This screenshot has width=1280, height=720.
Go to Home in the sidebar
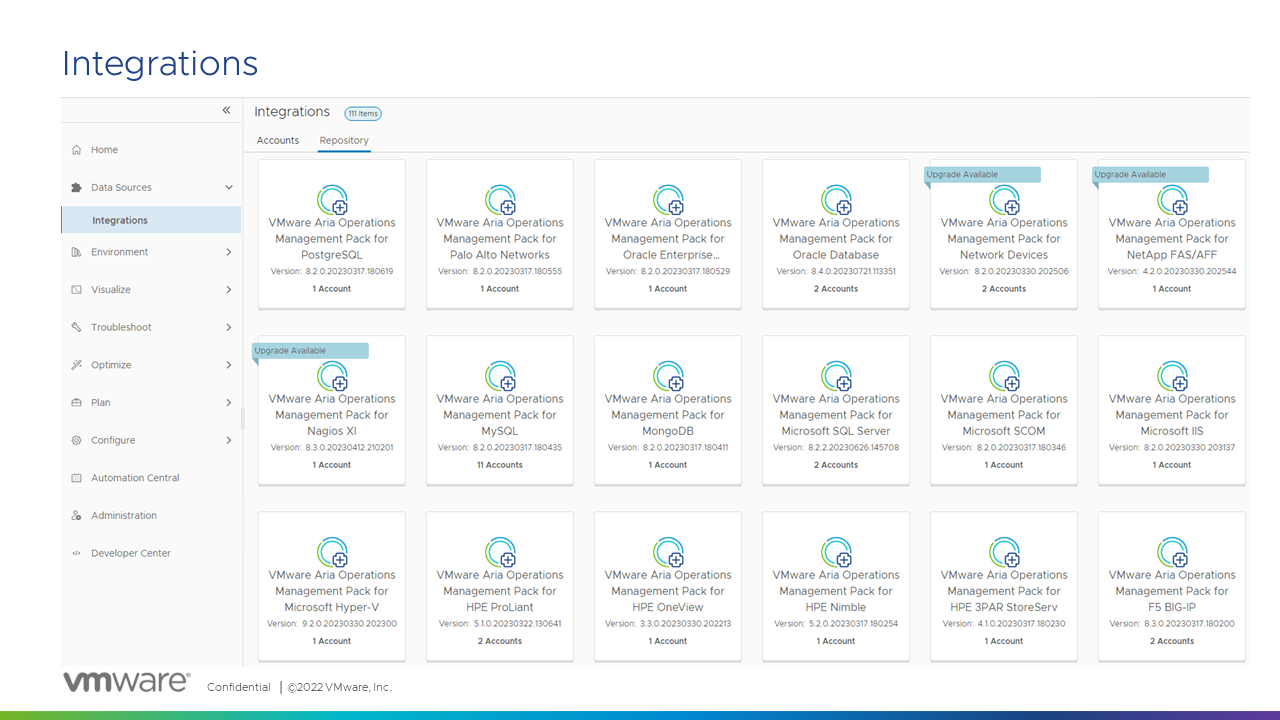coord(104,150)
